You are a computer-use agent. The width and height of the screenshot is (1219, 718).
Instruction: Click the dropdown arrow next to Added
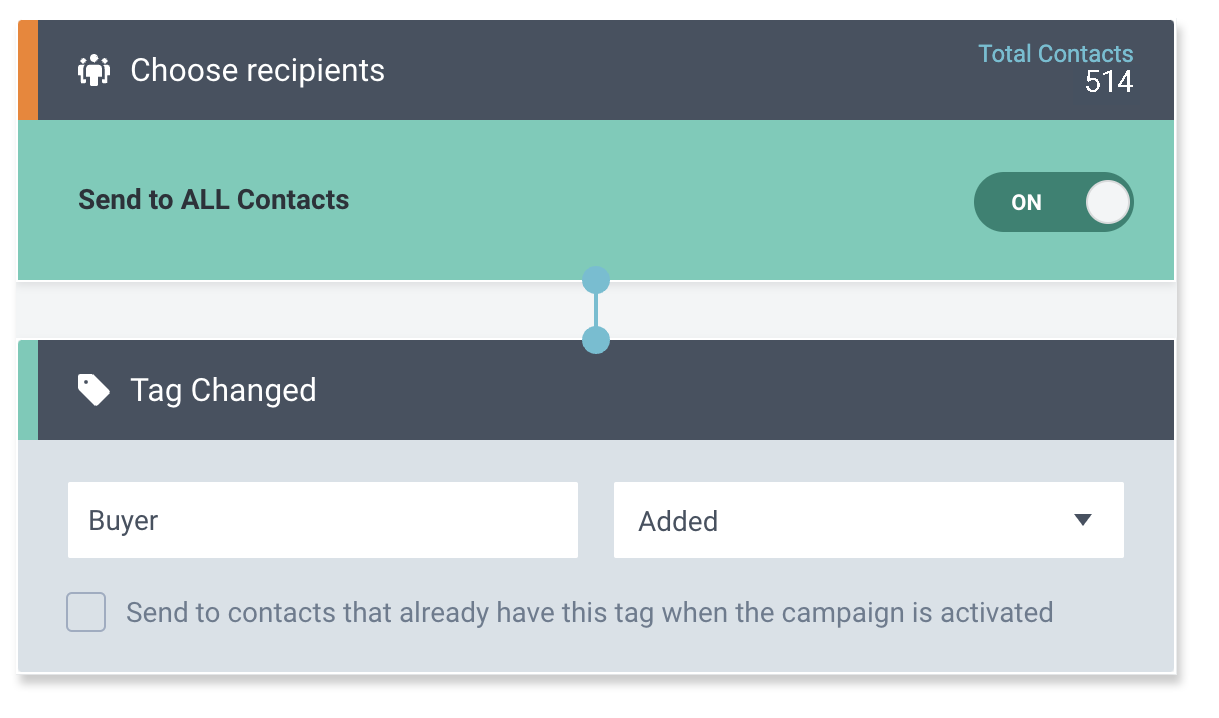point(1082,520)
